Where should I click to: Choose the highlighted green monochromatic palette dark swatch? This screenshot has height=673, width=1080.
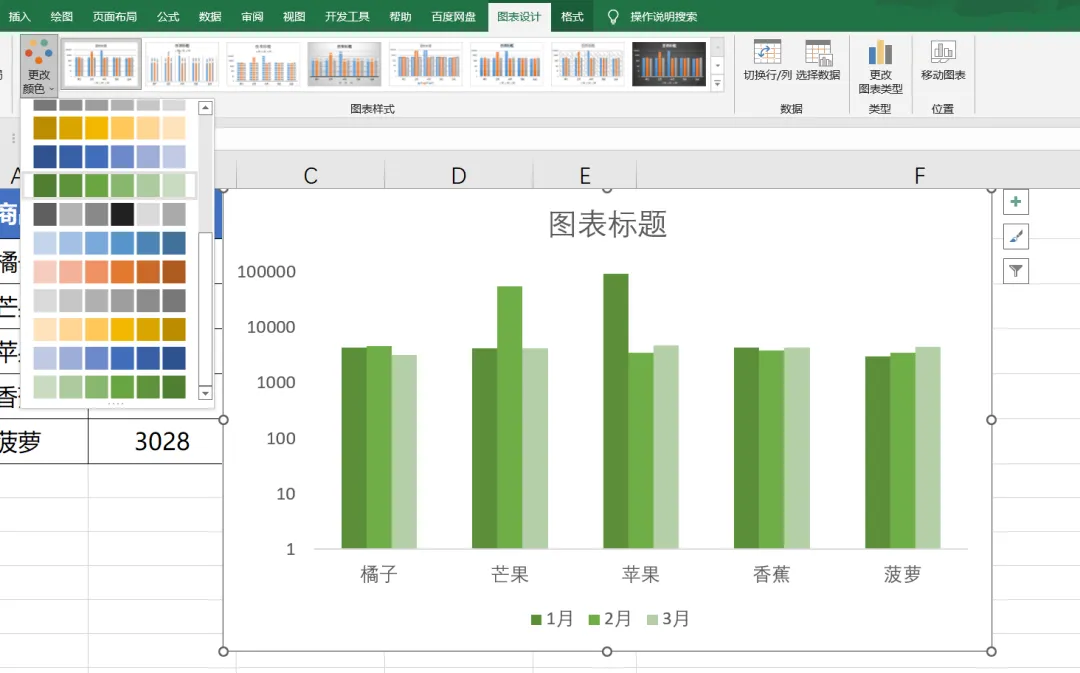45,185
